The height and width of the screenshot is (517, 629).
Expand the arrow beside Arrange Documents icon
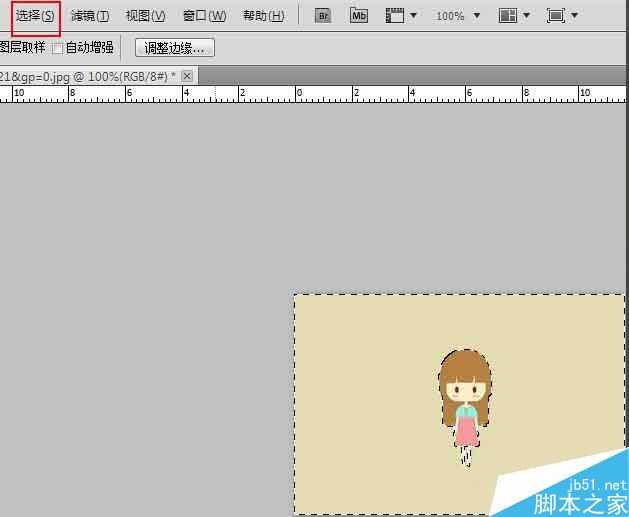click(527, 16)
